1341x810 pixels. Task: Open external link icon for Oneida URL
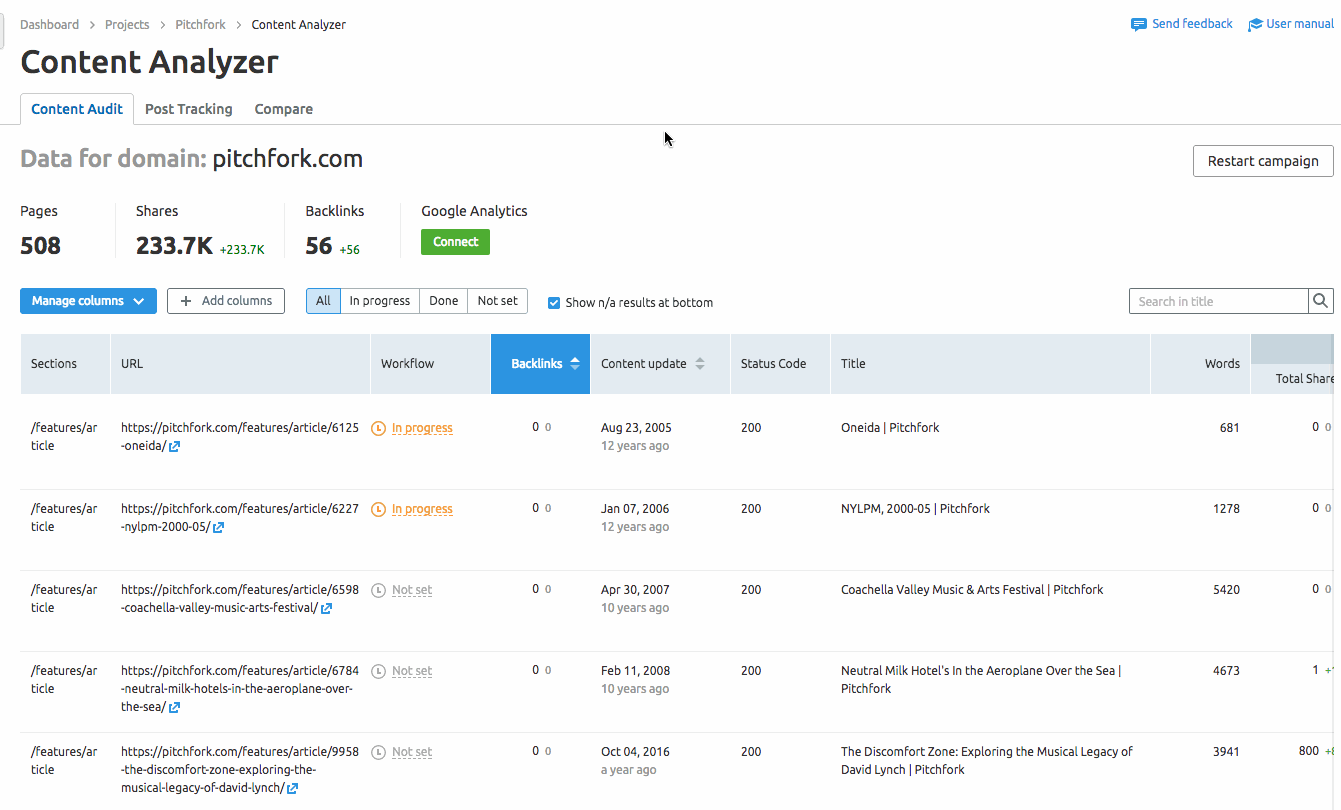[x=175, y=447]
